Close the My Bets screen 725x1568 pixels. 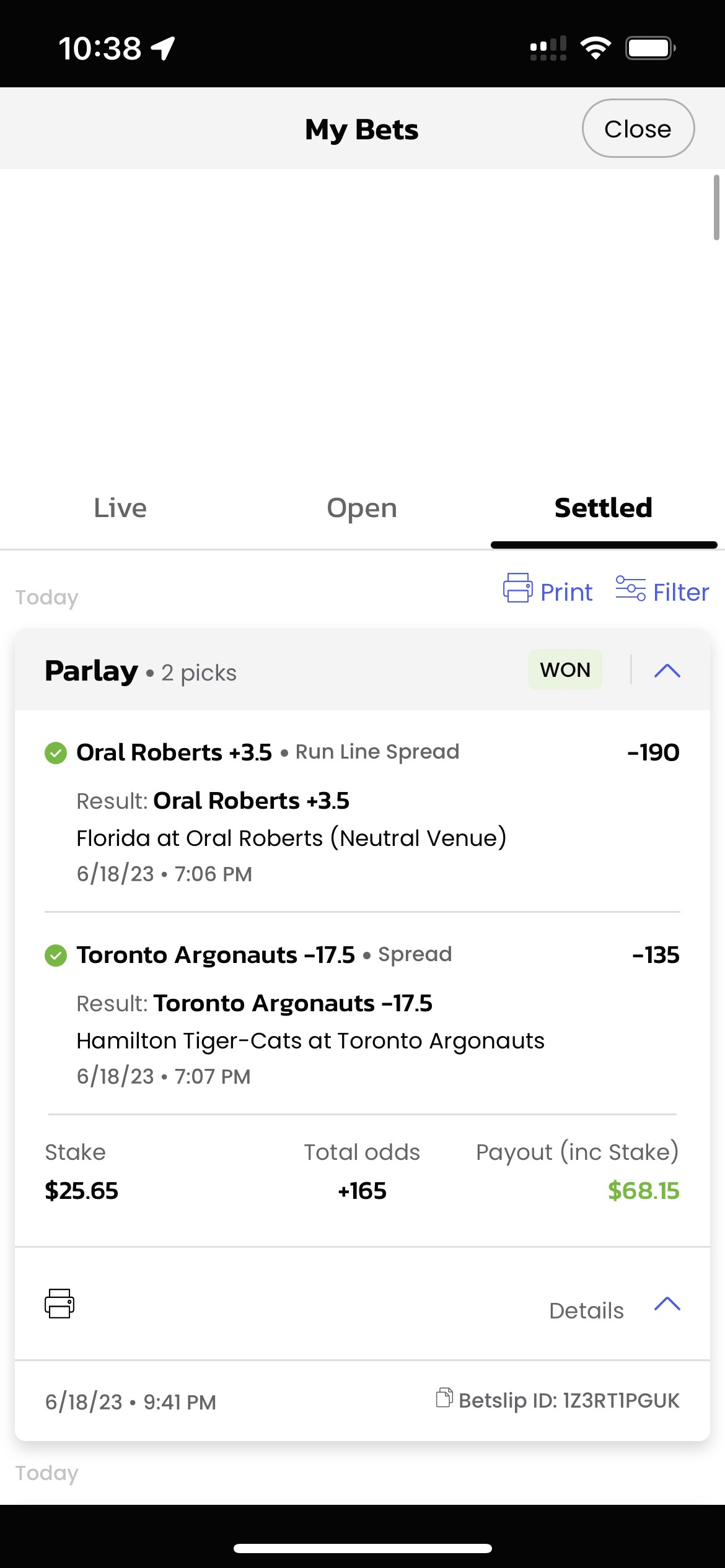(x=638, y=129)
